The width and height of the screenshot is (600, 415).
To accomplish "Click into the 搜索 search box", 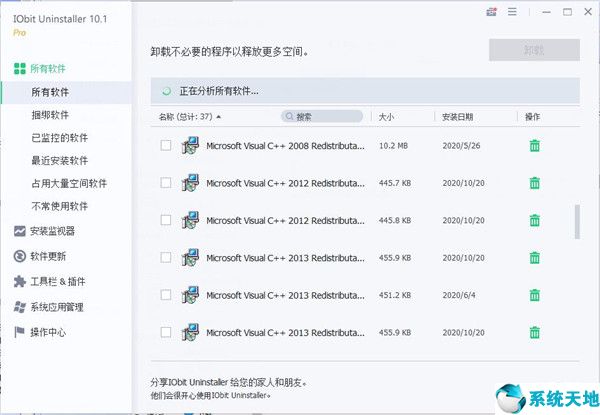I will pos(322,116).
